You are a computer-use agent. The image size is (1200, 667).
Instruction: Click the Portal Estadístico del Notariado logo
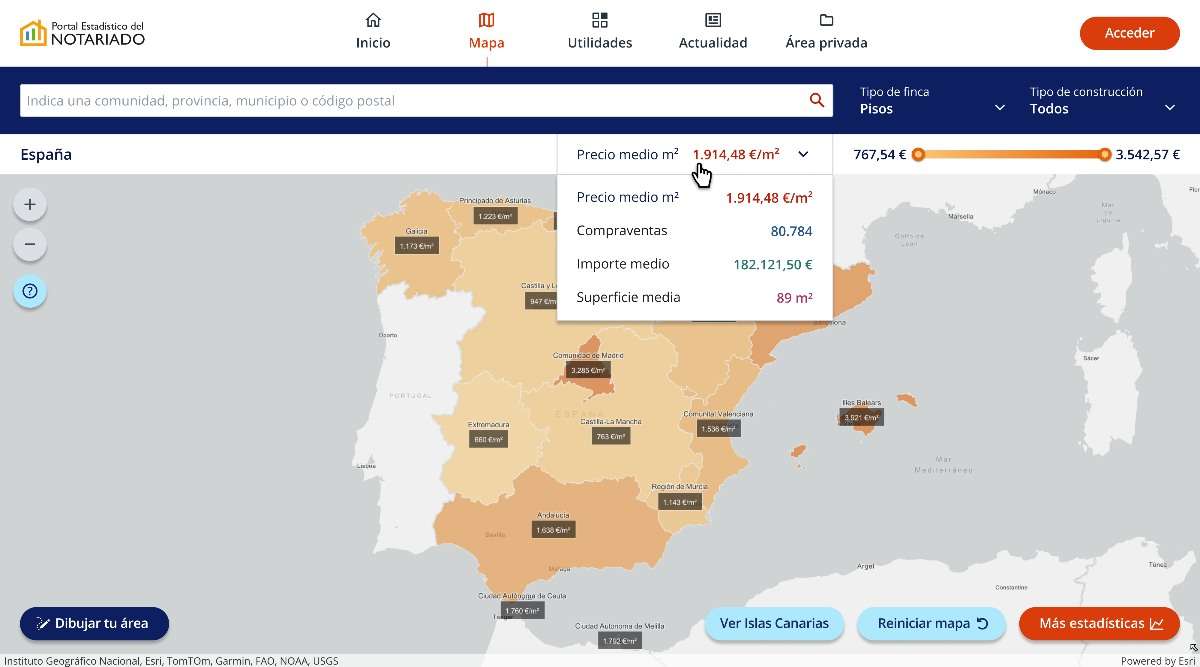point(83,33)
